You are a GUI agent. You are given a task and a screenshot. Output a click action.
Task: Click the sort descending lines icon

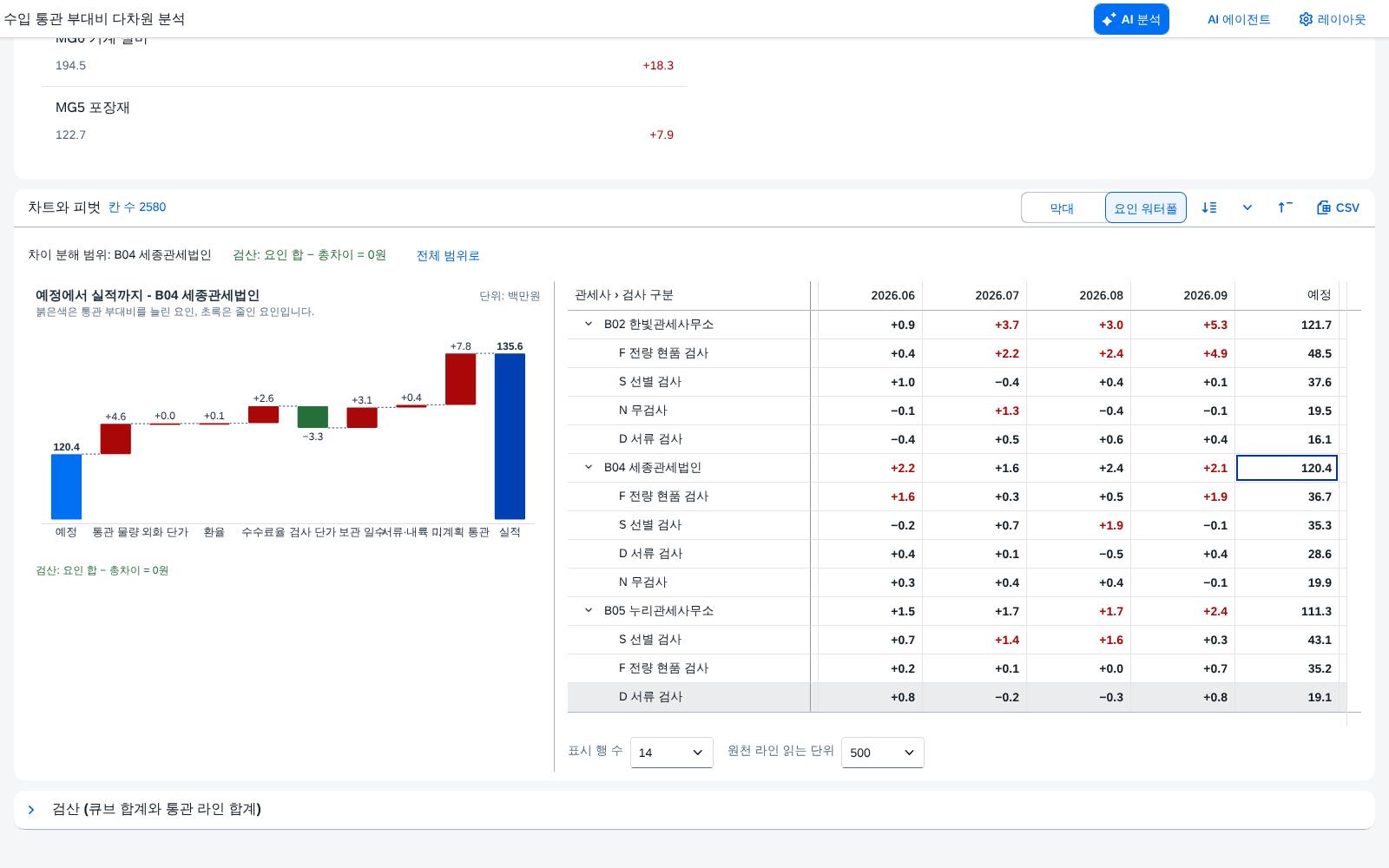pyautogui.click(x=1209, y=207)
